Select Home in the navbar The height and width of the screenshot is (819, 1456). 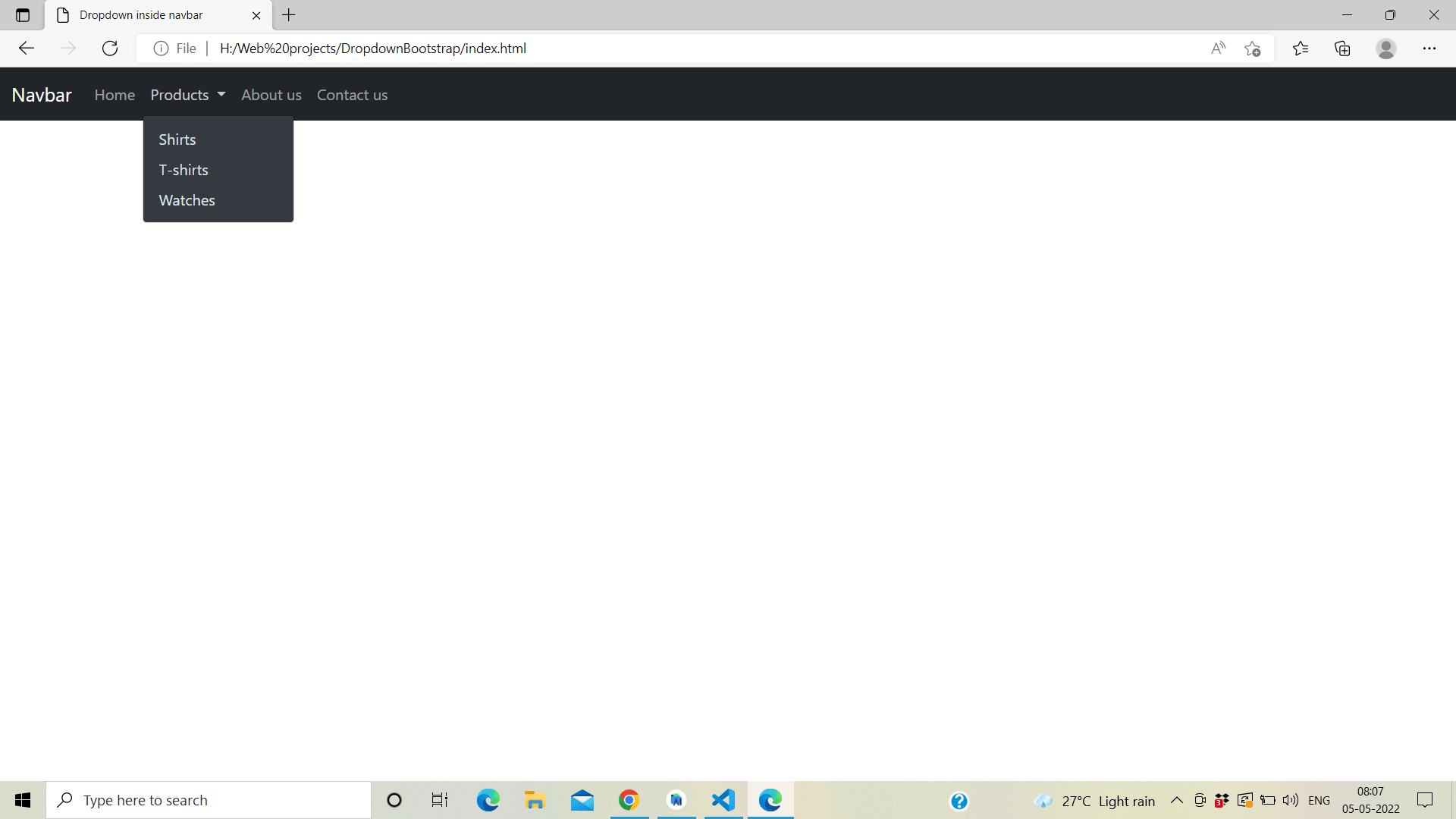(114, 94)
